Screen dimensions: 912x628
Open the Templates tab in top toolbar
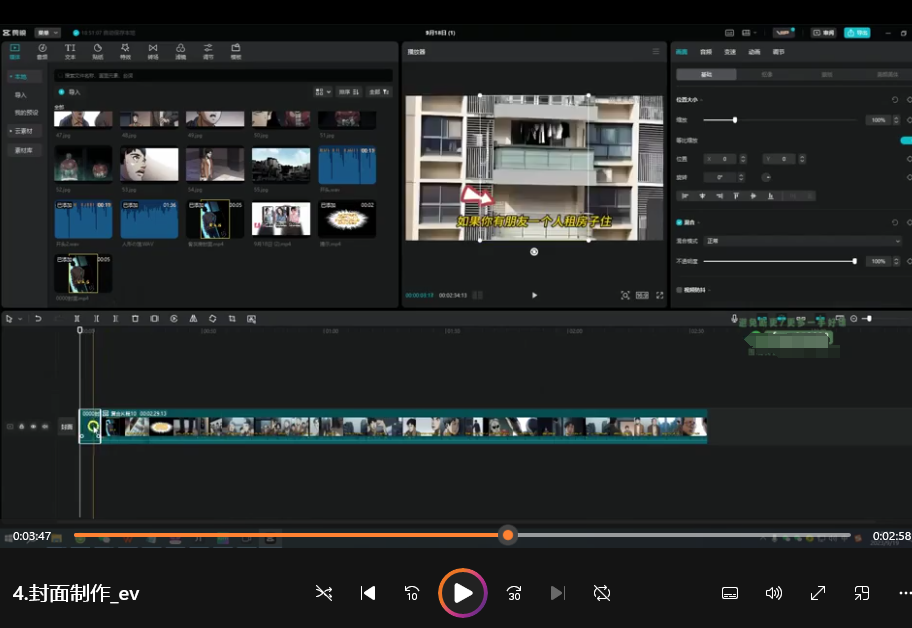236,51
